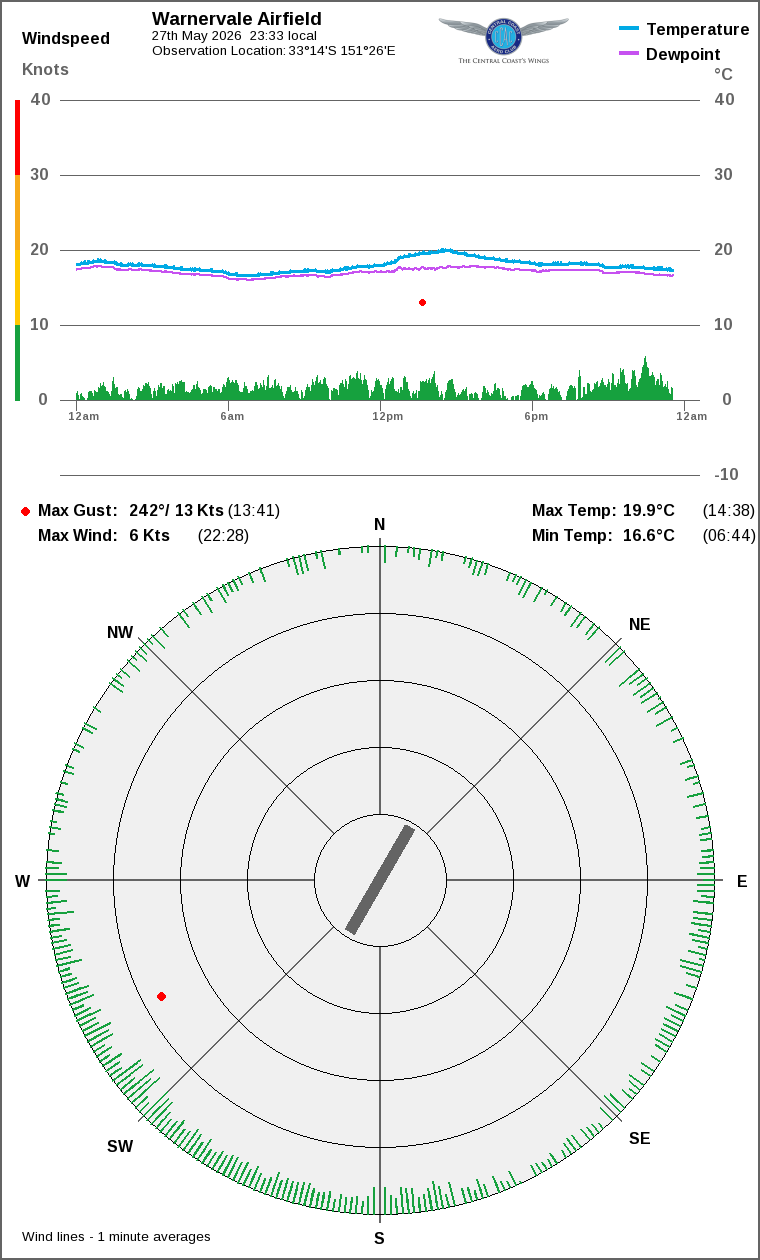This screenshot has width=760, height=1260.
Task: Click the right axis 30 °C label
Action: [x=724, y=175]
